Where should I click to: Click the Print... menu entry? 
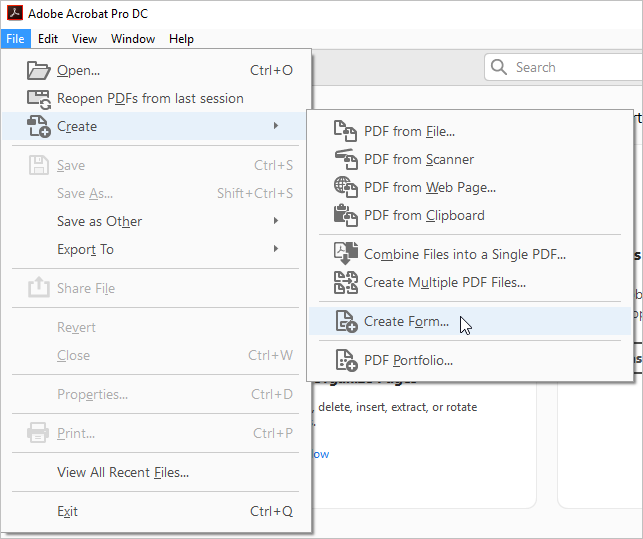pyautogui.click(x=155, y=433)
